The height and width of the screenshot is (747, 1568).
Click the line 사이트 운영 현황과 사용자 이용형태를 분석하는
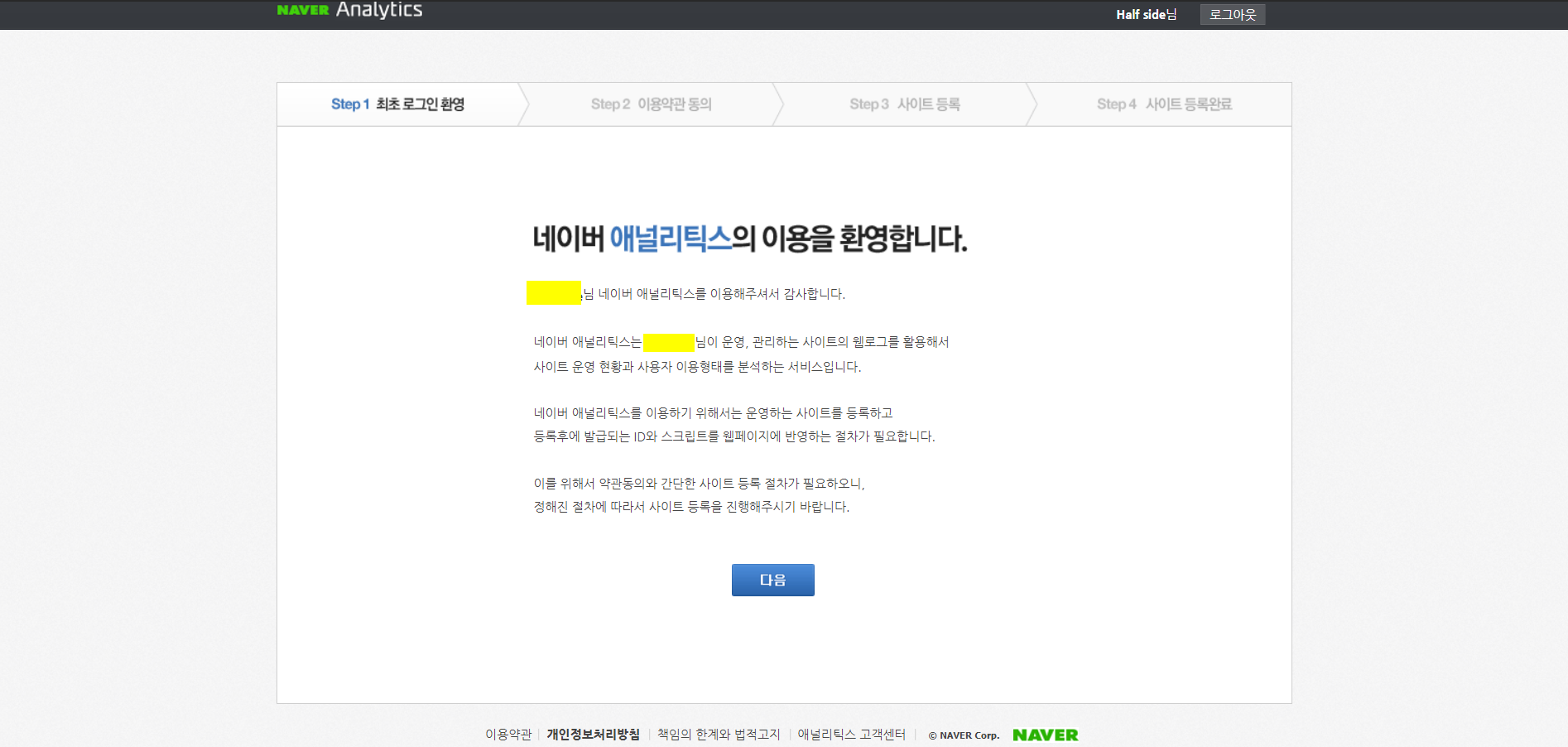(698, 367)
